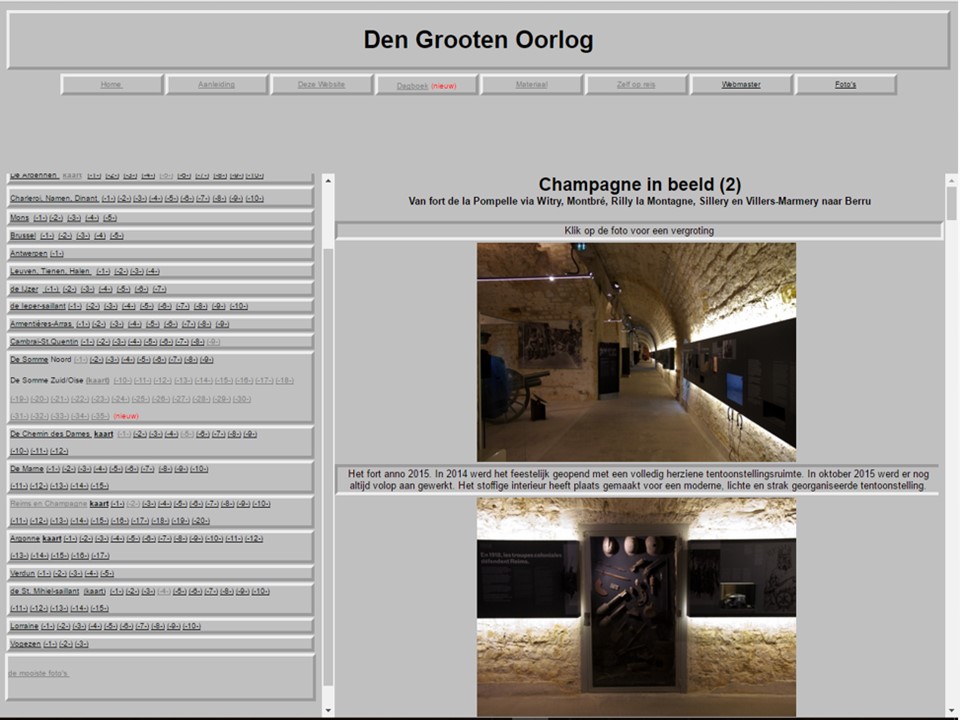Open the Charleroi, Namen, Dinant link
This screenshot has width=960, height=720.
(x=54, y=198)
